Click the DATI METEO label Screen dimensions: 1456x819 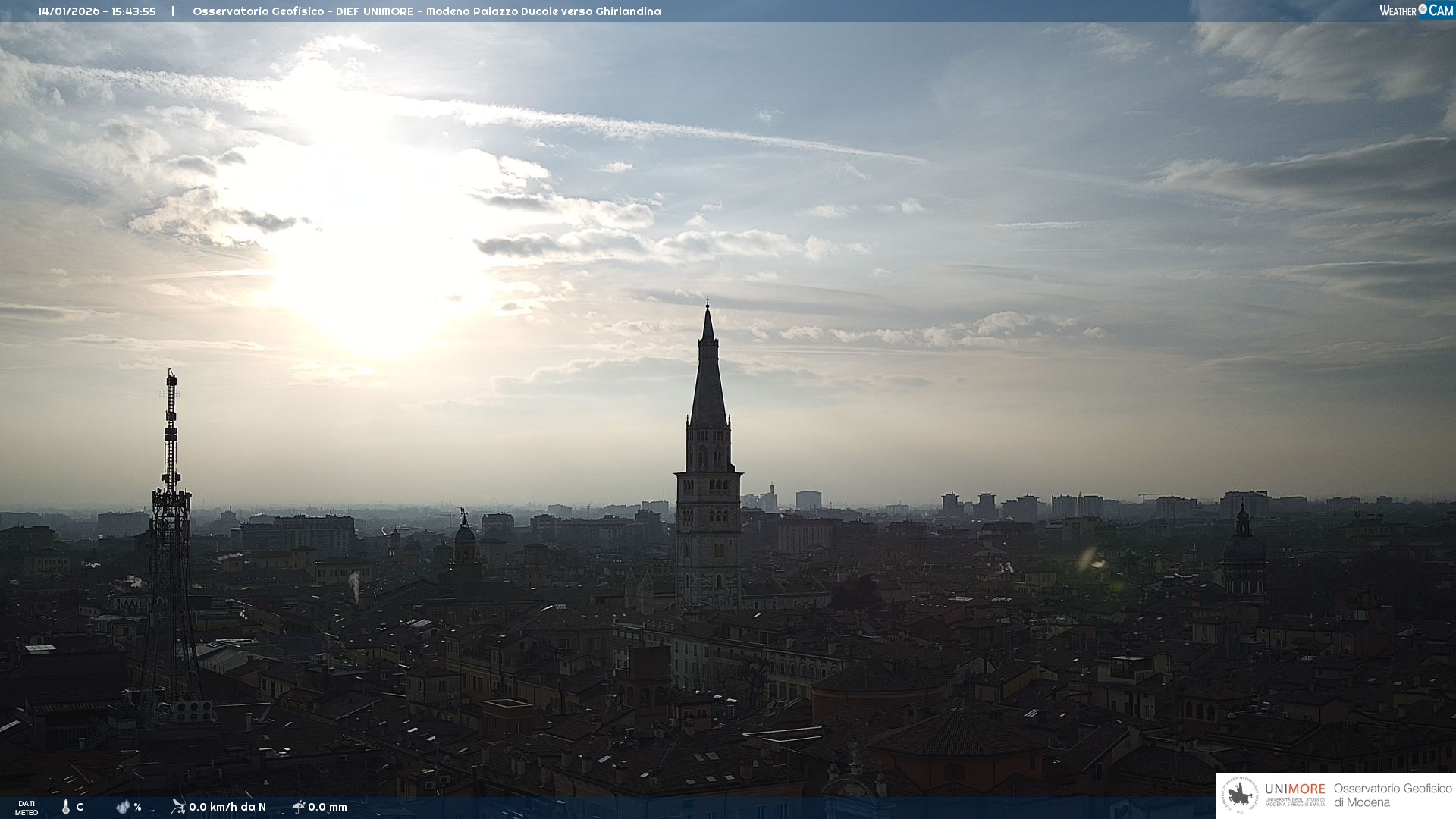(27, 808)
